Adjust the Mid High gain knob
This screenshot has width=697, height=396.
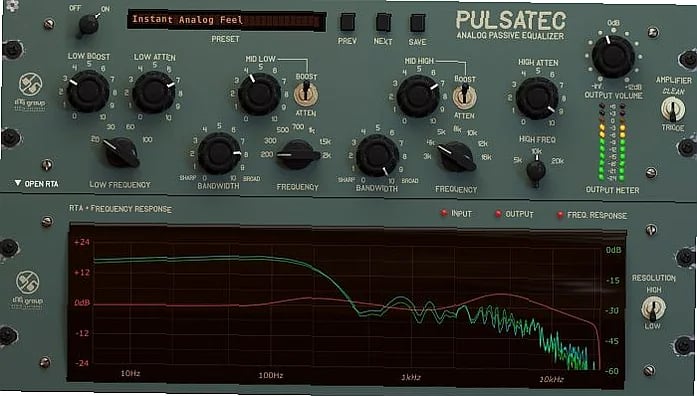[418, 96]
